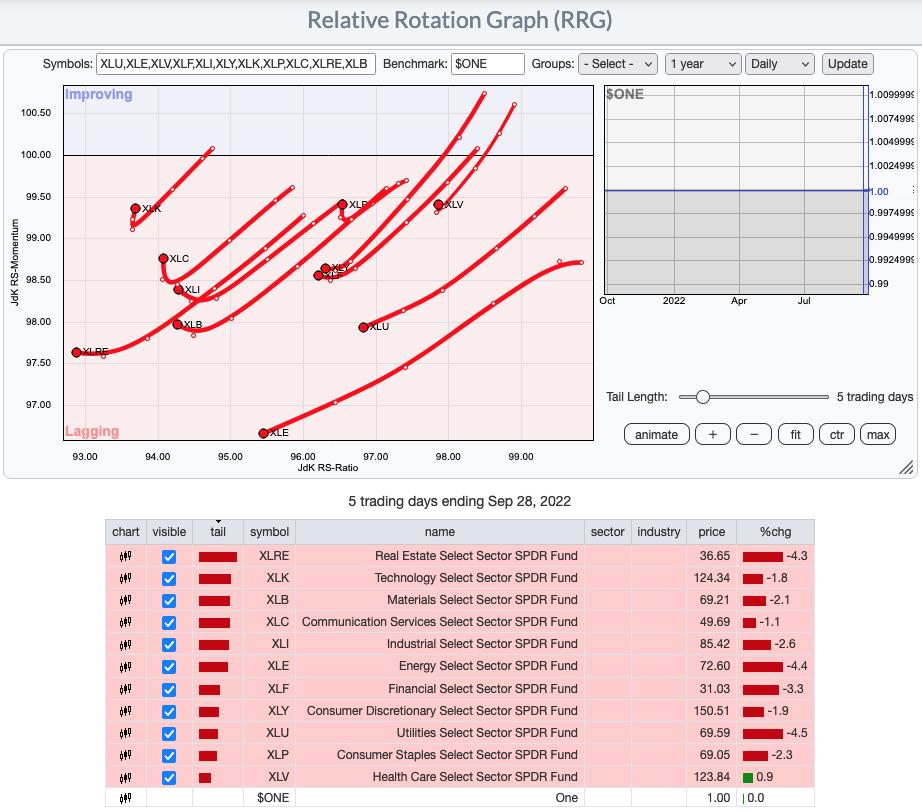922x812 pixels.
Task: Open the 1 year period dropdown
Action: click(x=703, y=64)
